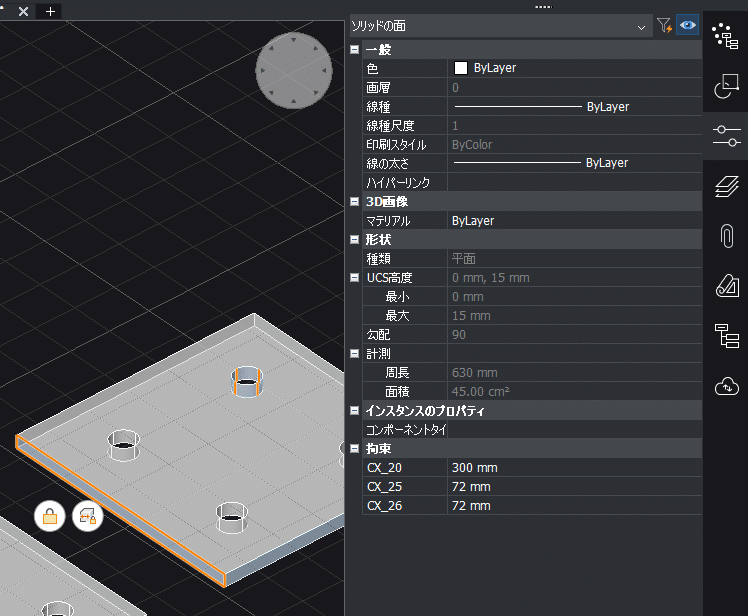
Task: Click the dimension lock icon beside padlock
Action: tap(88, 516)
